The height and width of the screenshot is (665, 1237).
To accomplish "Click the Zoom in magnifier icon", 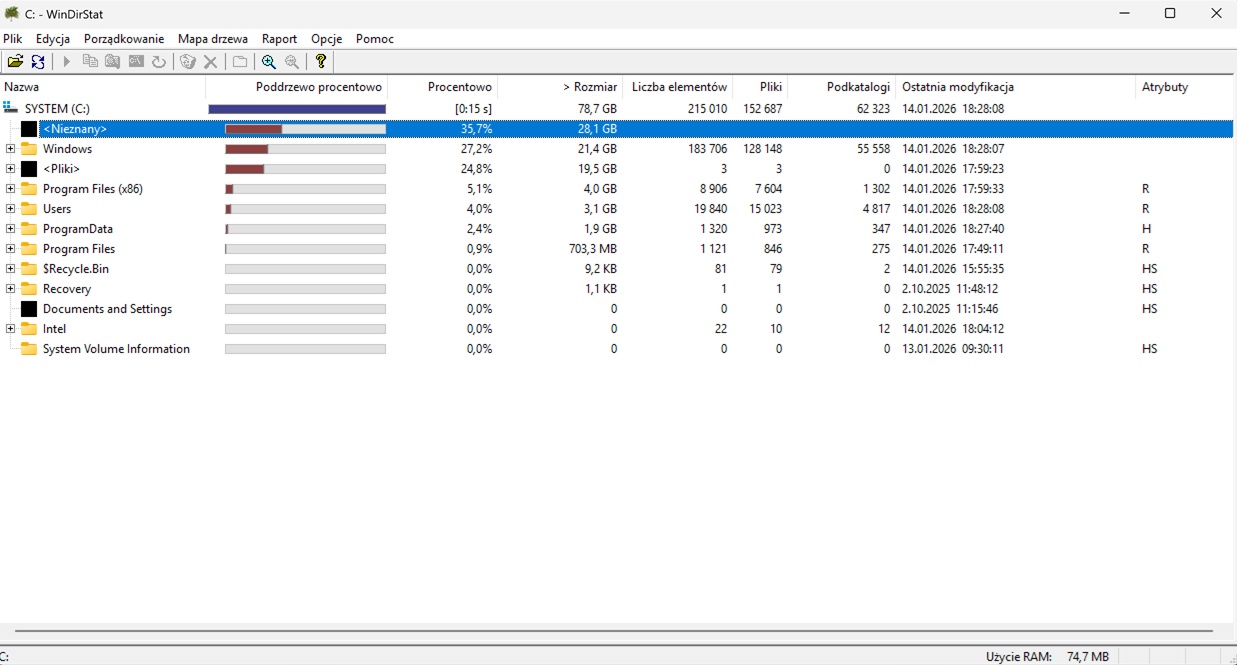I will 269,62.
